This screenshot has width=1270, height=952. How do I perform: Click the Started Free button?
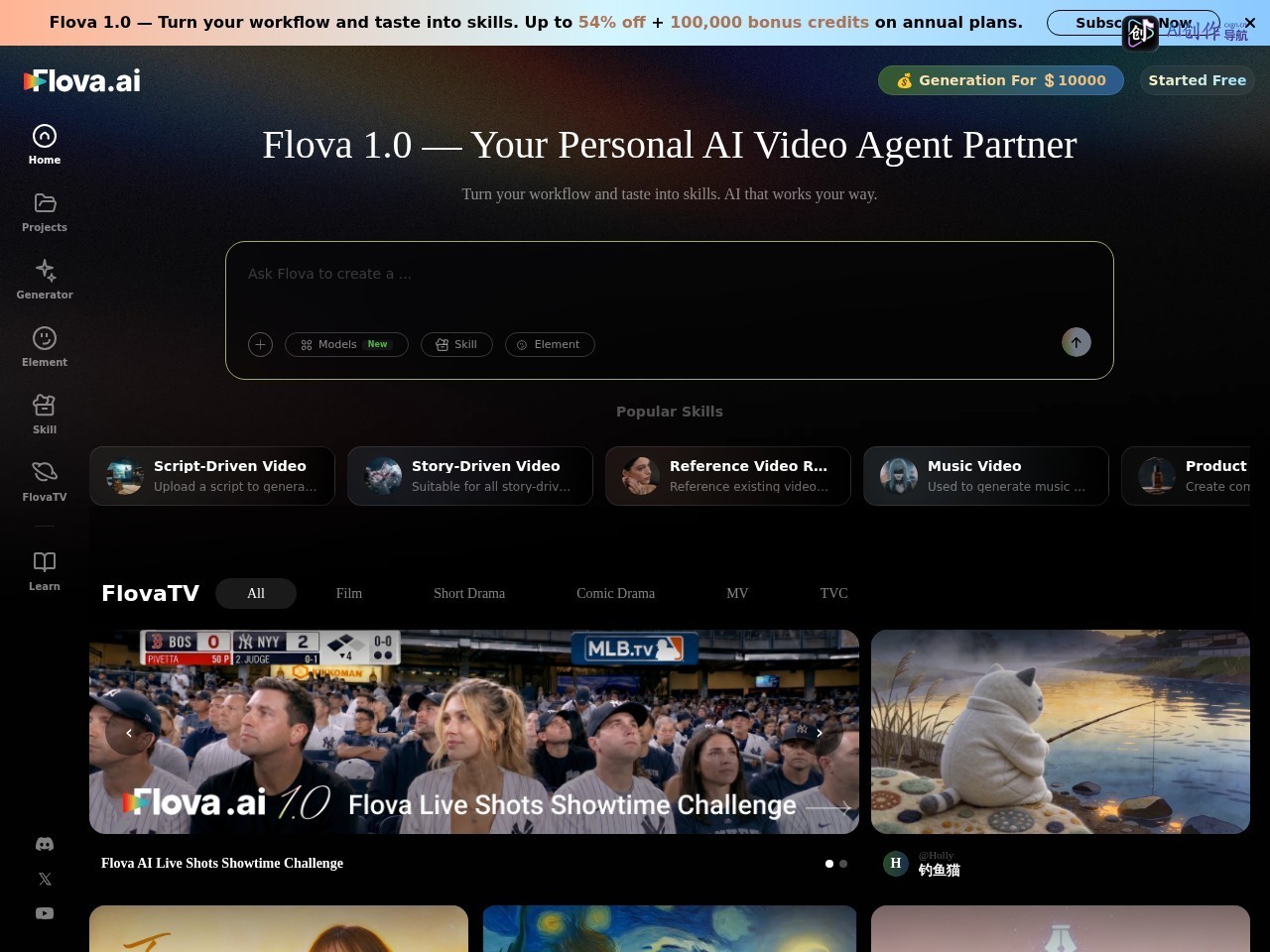pyautogui.click(x=1198, y=80)
